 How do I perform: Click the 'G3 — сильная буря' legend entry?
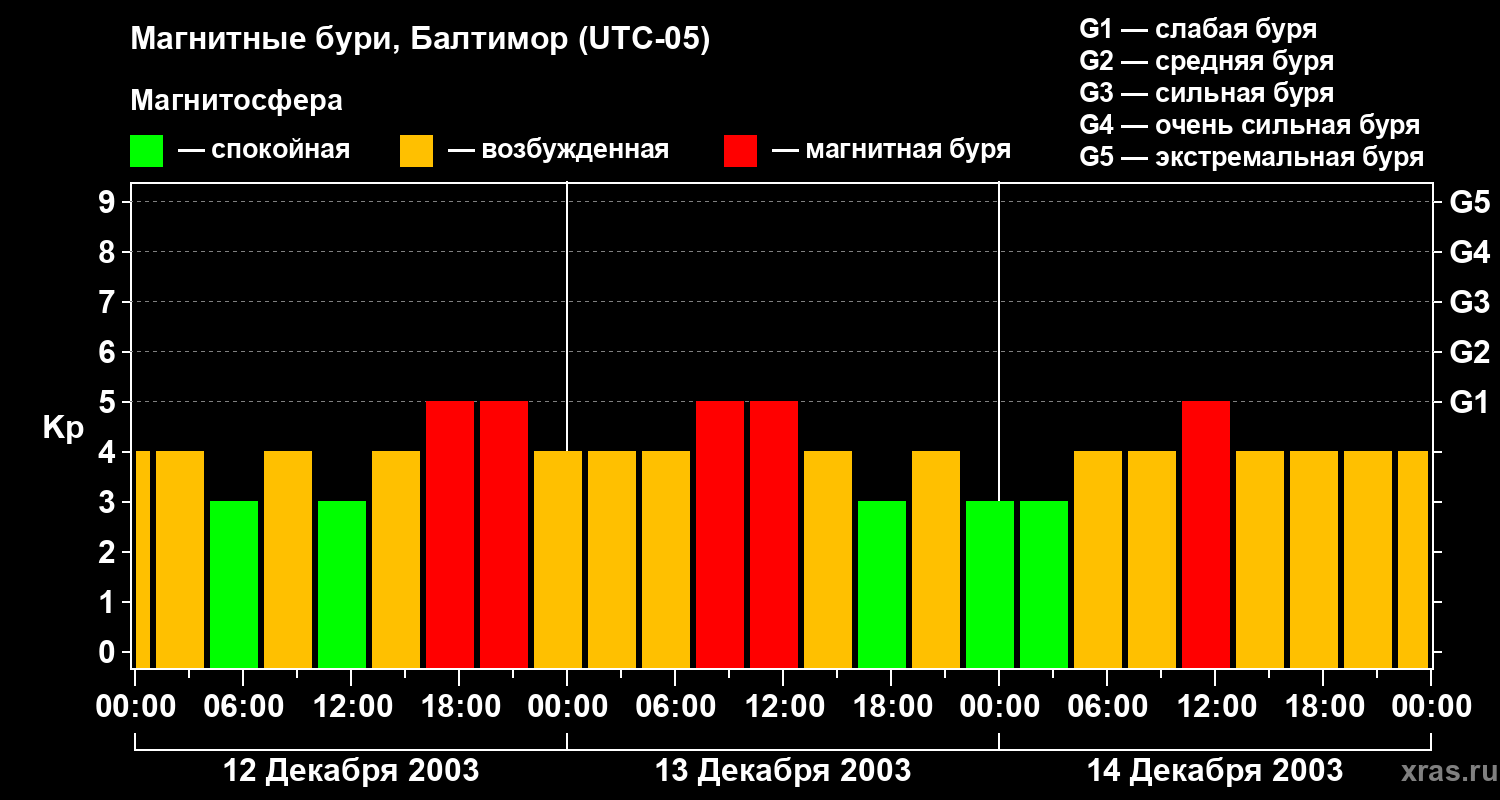[1206, 93]
